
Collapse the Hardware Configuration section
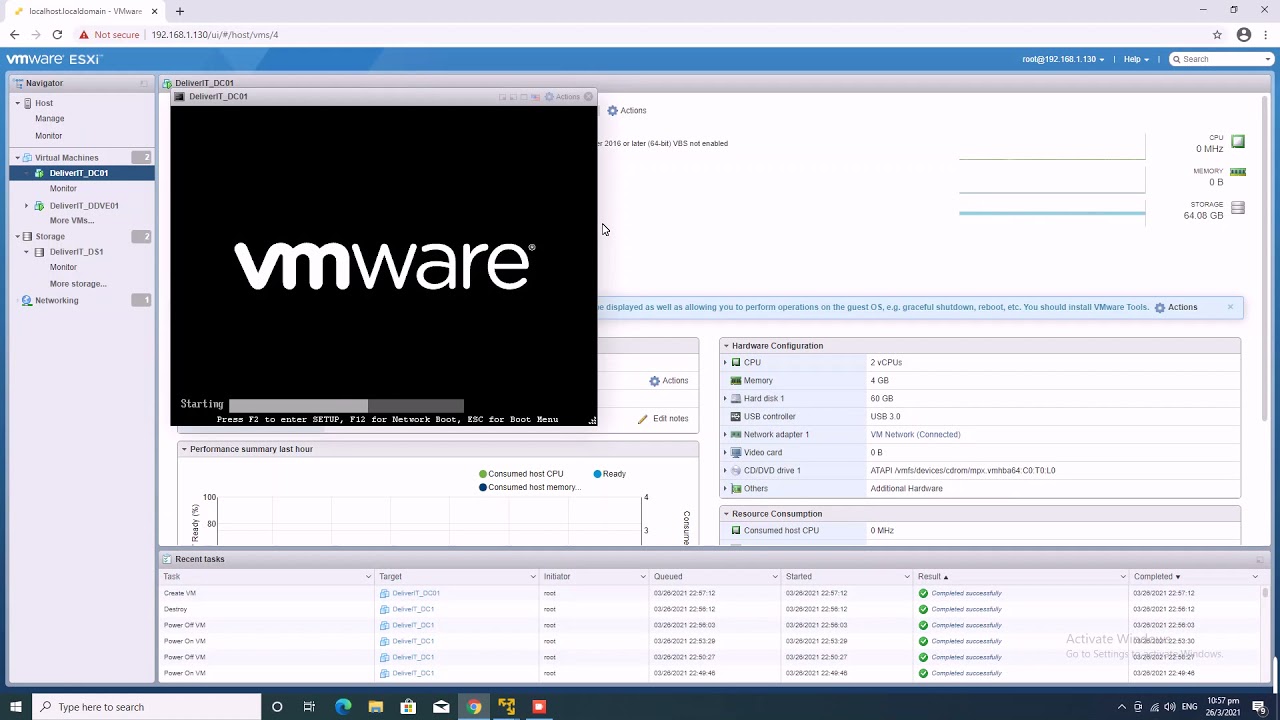pyautogui.click(x=727, y=346)
